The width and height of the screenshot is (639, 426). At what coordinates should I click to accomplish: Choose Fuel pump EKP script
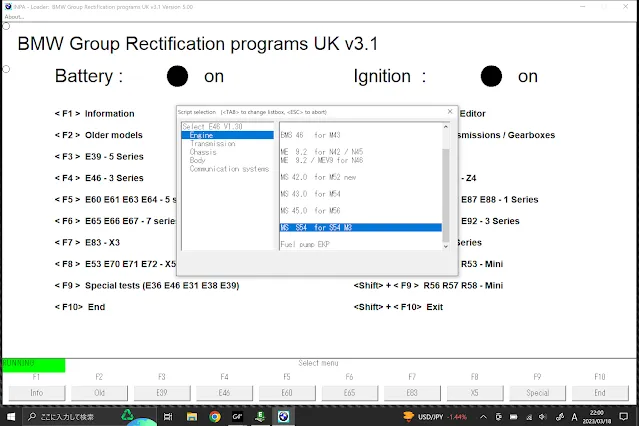coord(305,244)
